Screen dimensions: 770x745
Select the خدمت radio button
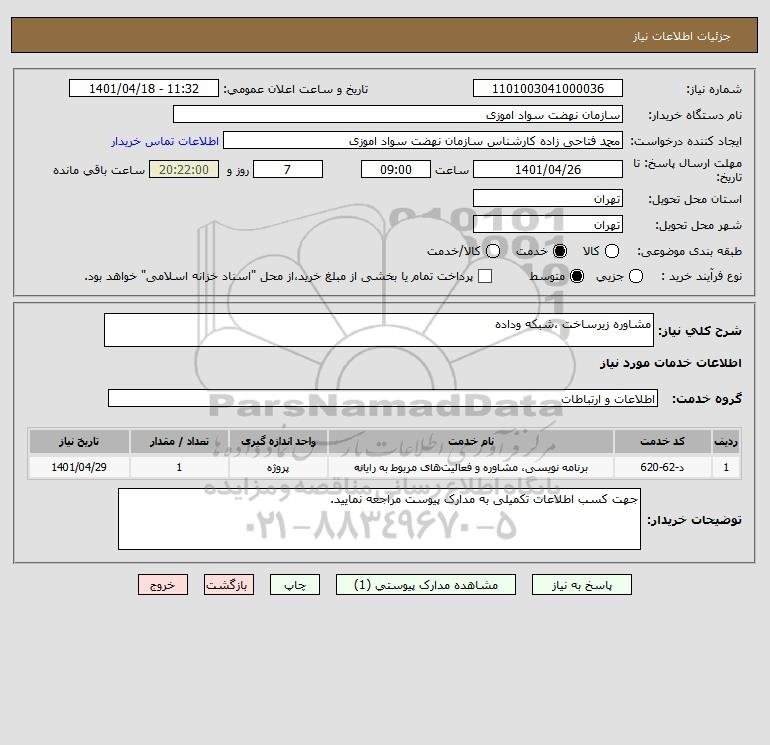pos(559,251)
